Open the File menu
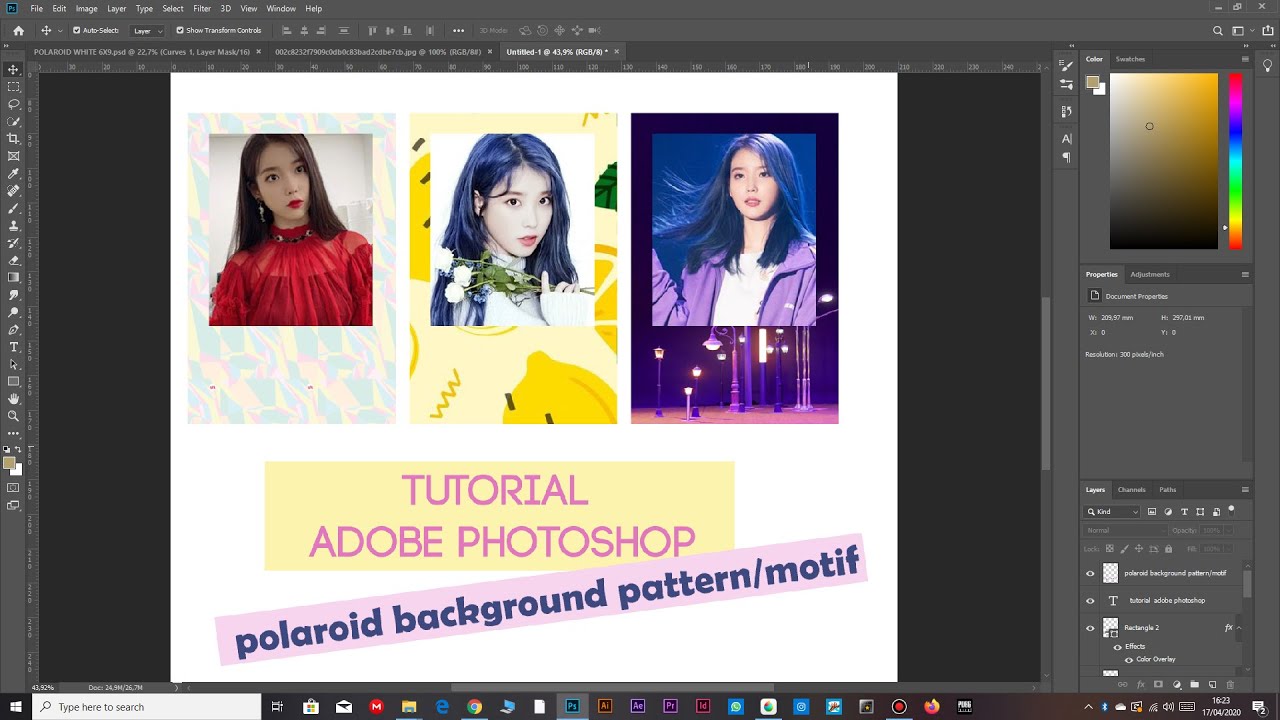Viewport: 1280px width, 720px height. [x=37, y=8]
